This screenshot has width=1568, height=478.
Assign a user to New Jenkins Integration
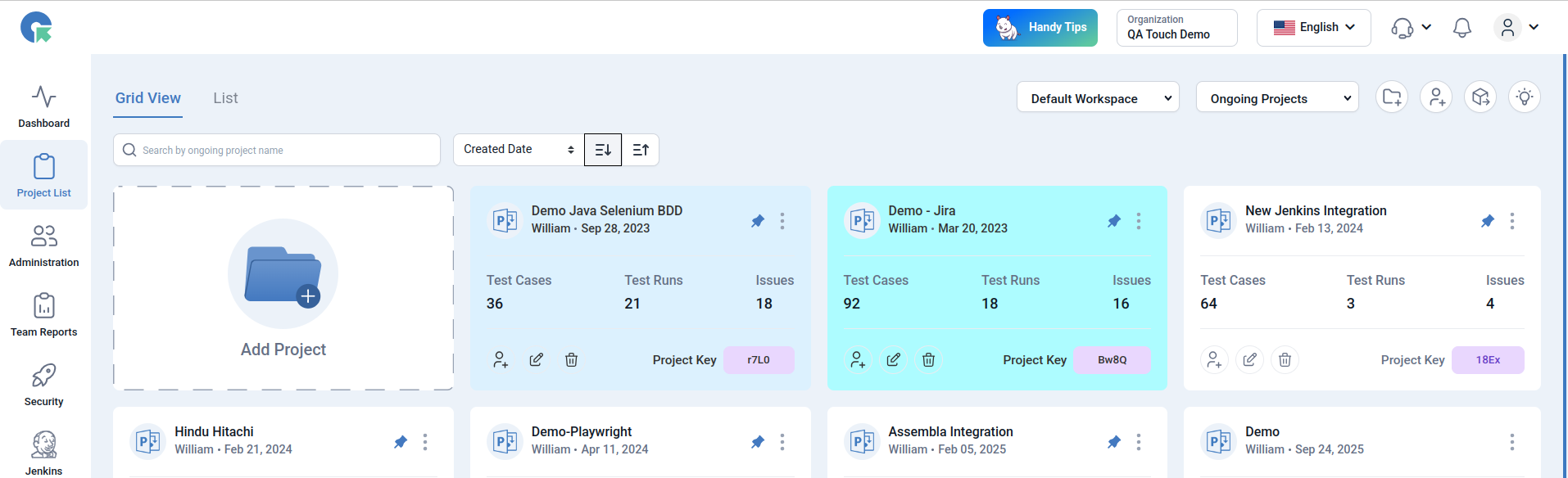(x=1214, y=360)
